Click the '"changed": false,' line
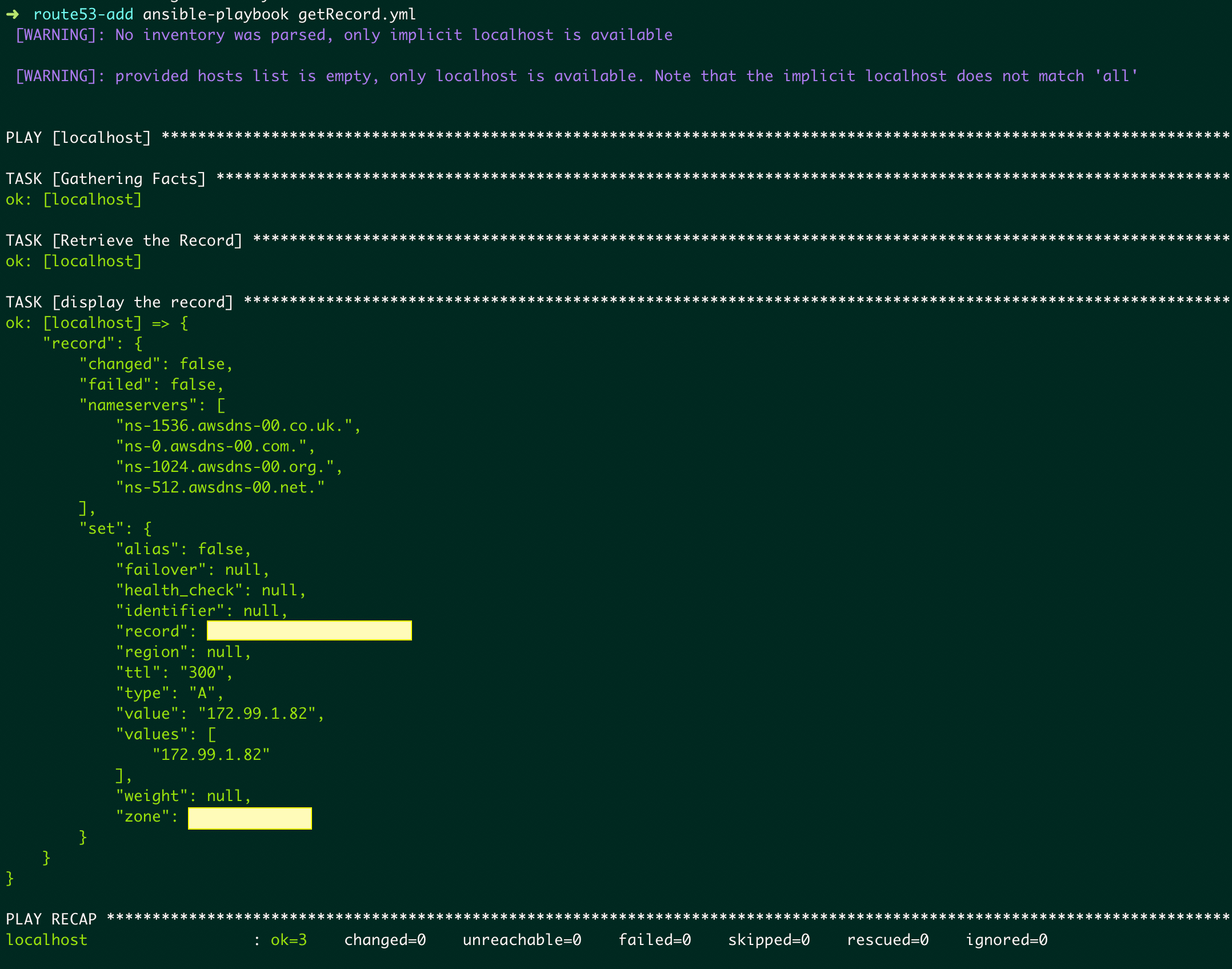 pyautogui.click(x=156, y=364)
